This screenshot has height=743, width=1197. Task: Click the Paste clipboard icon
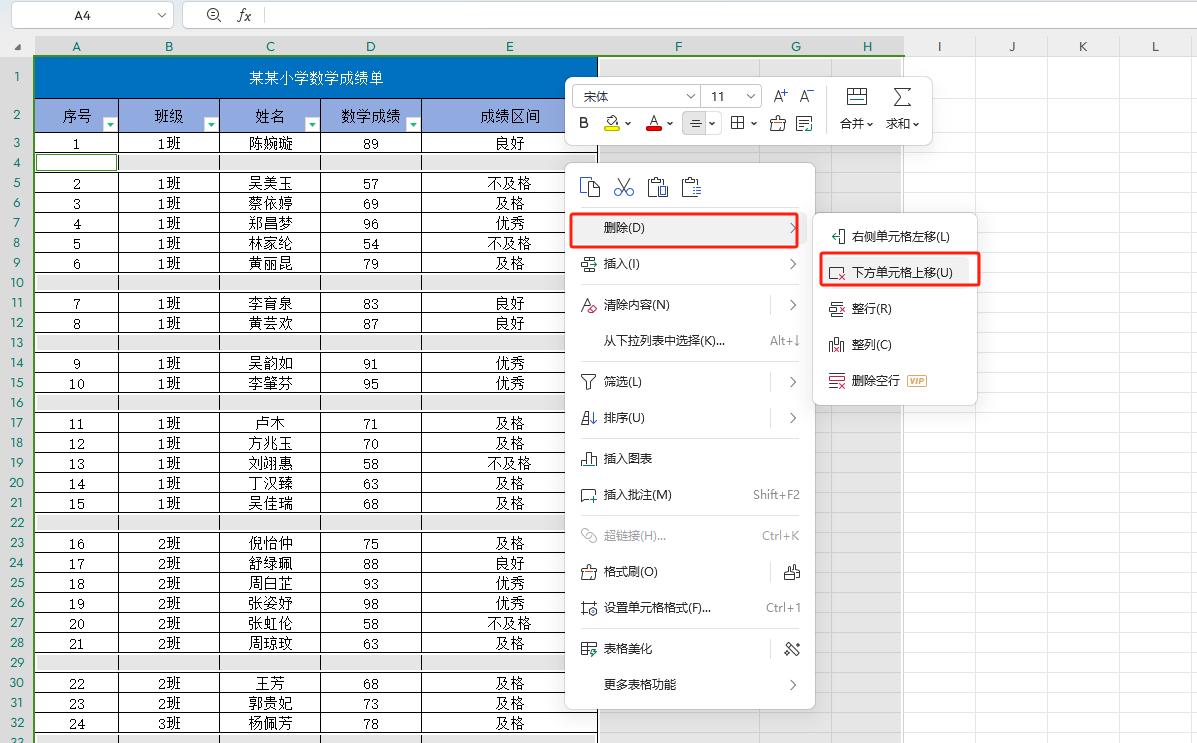pyautogui.click(x=657, y=187)
